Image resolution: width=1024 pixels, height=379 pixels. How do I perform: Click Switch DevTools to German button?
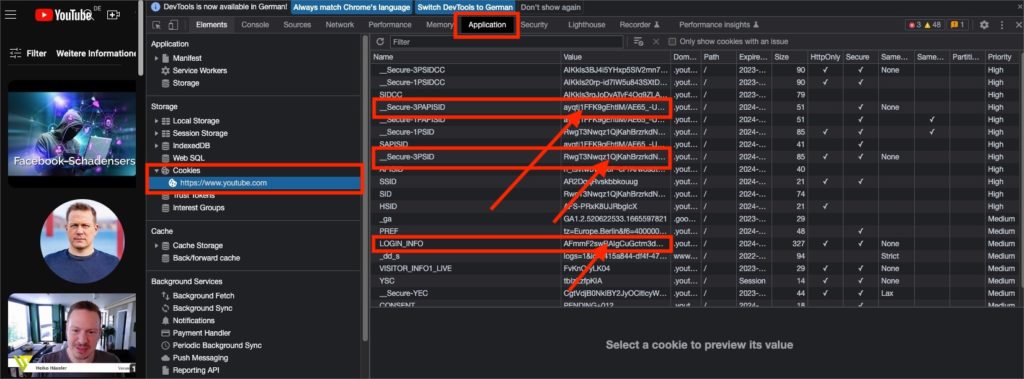point(465,7)
